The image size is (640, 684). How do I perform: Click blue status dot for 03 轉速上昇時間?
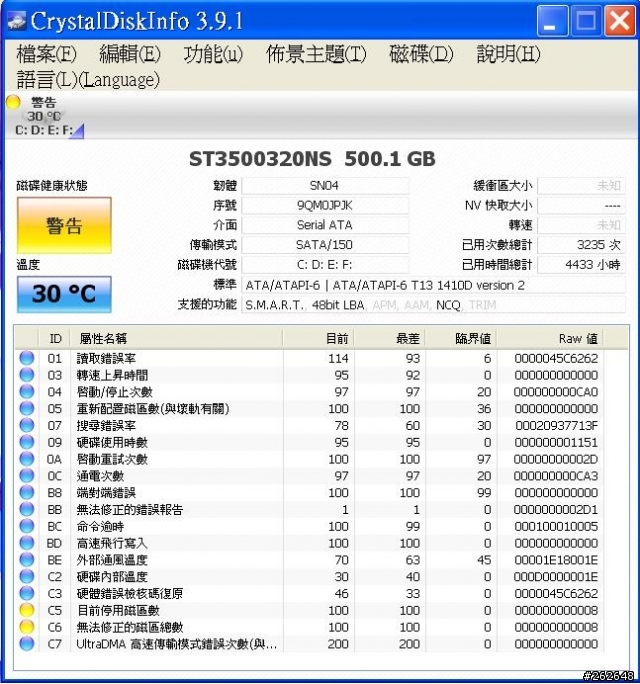pyautogui.click(x=27, y=375)
